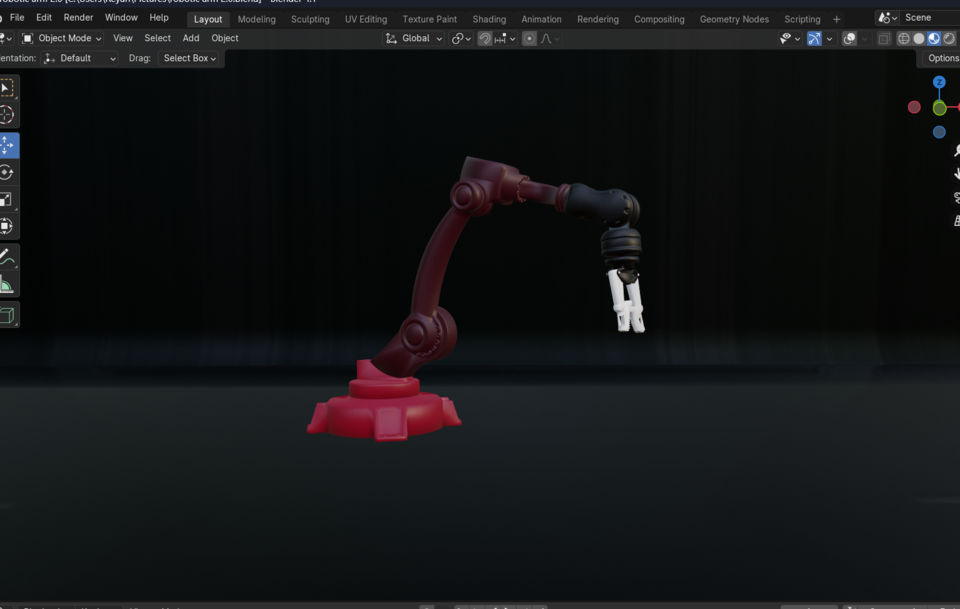The width and height of the screenshot is (960, 609).
Task: Toggle X-Ray view mode
Action: (883, 38)
